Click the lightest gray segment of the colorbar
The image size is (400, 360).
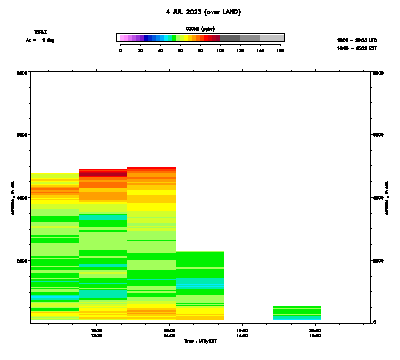point(271,38)
